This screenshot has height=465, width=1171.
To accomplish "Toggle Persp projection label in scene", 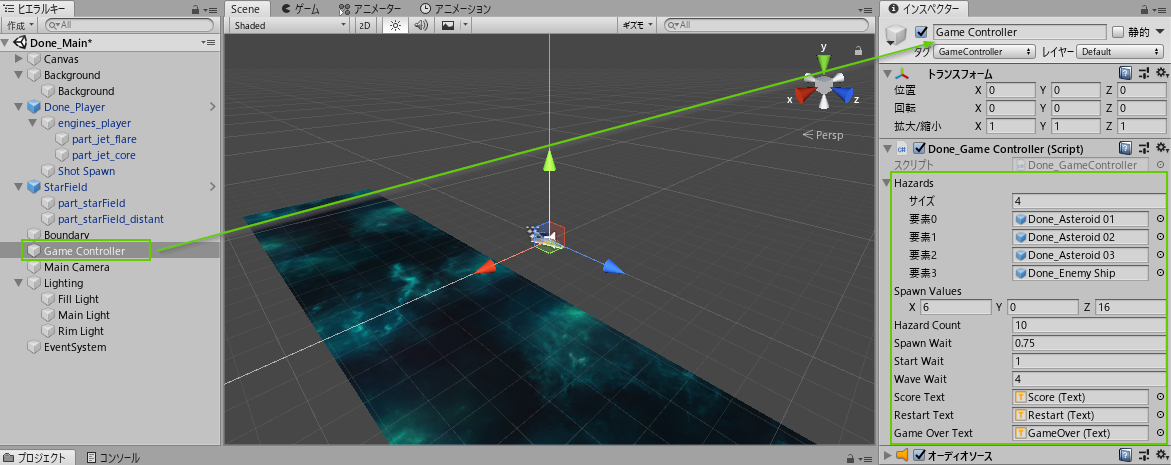I will (823, 135).
